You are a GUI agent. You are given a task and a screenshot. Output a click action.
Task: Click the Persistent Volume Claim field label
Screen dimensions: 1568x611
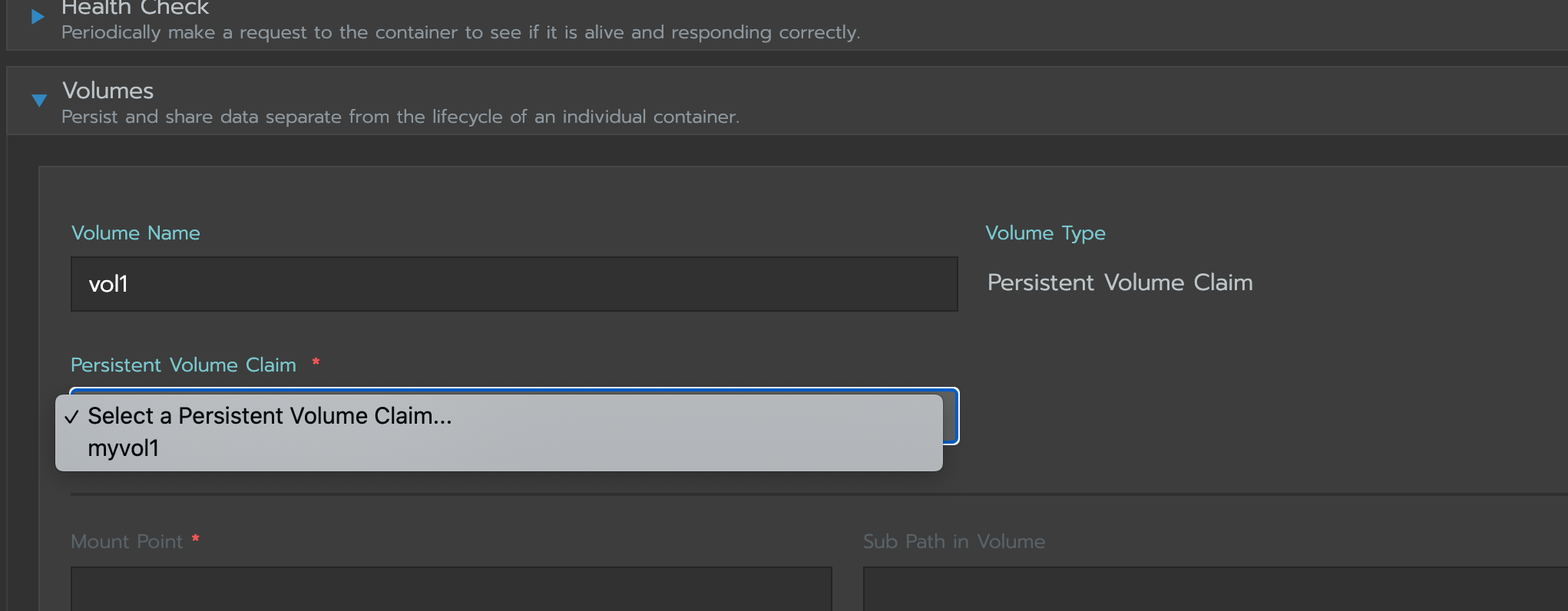184,365
